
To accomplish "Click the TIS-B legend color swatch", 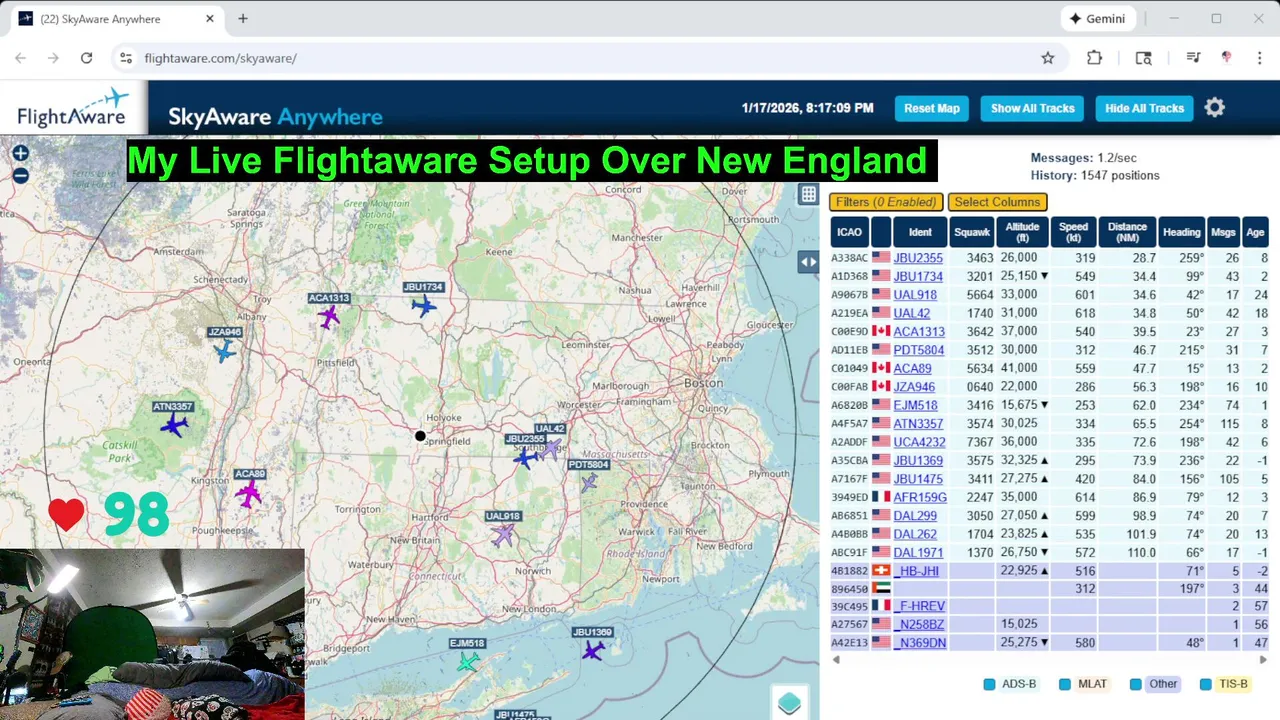I will [1206, 684].
